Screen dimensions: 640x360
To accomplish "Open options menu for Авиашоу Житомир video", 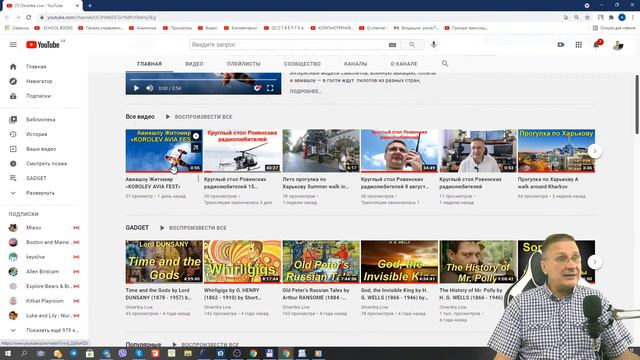I will pos(198,179).
